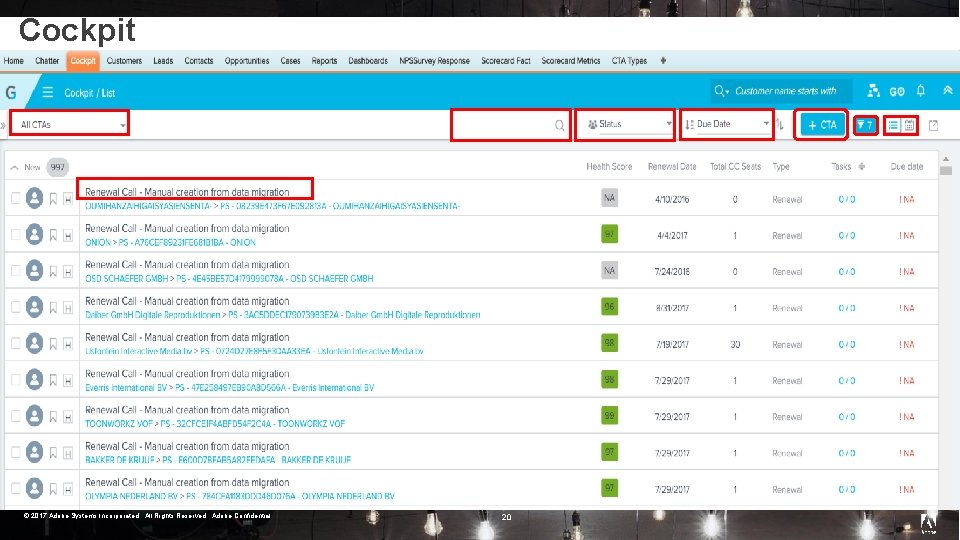Check the BAKKER DE KRUIJF row checkbox
The height and width of the screenshot is (540, 960).
click(x=15, y=452)
